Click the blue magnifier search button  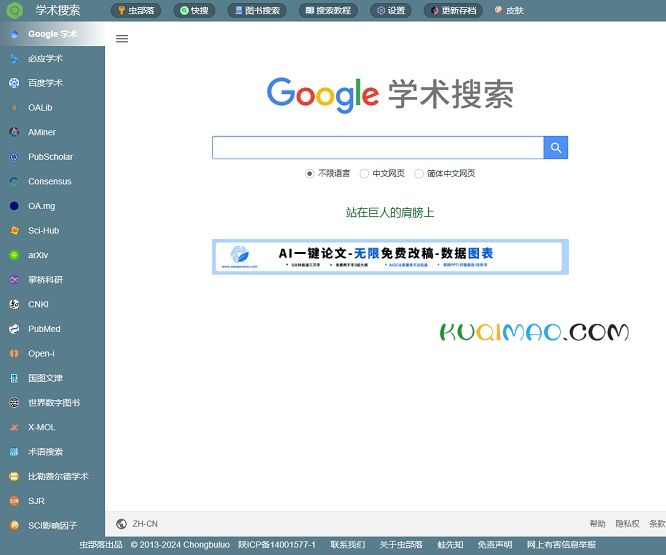(x=556, y=148)
